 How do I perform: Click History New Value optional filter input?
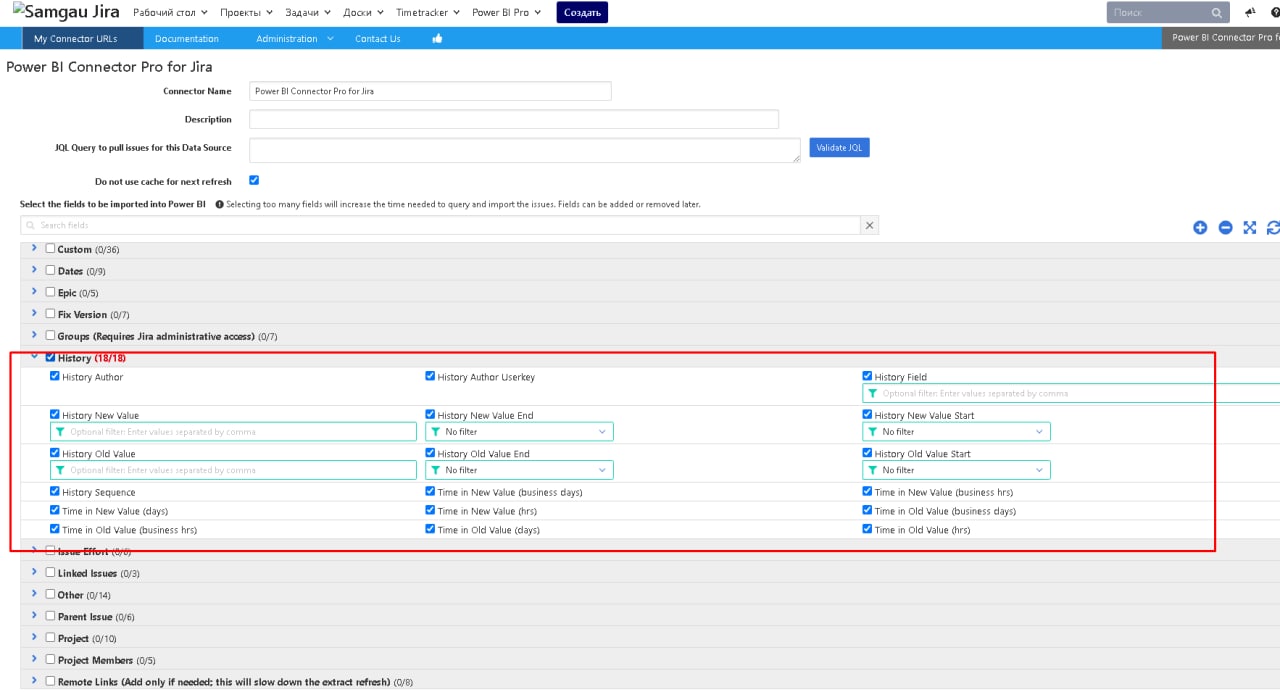(x=233, y=432)
